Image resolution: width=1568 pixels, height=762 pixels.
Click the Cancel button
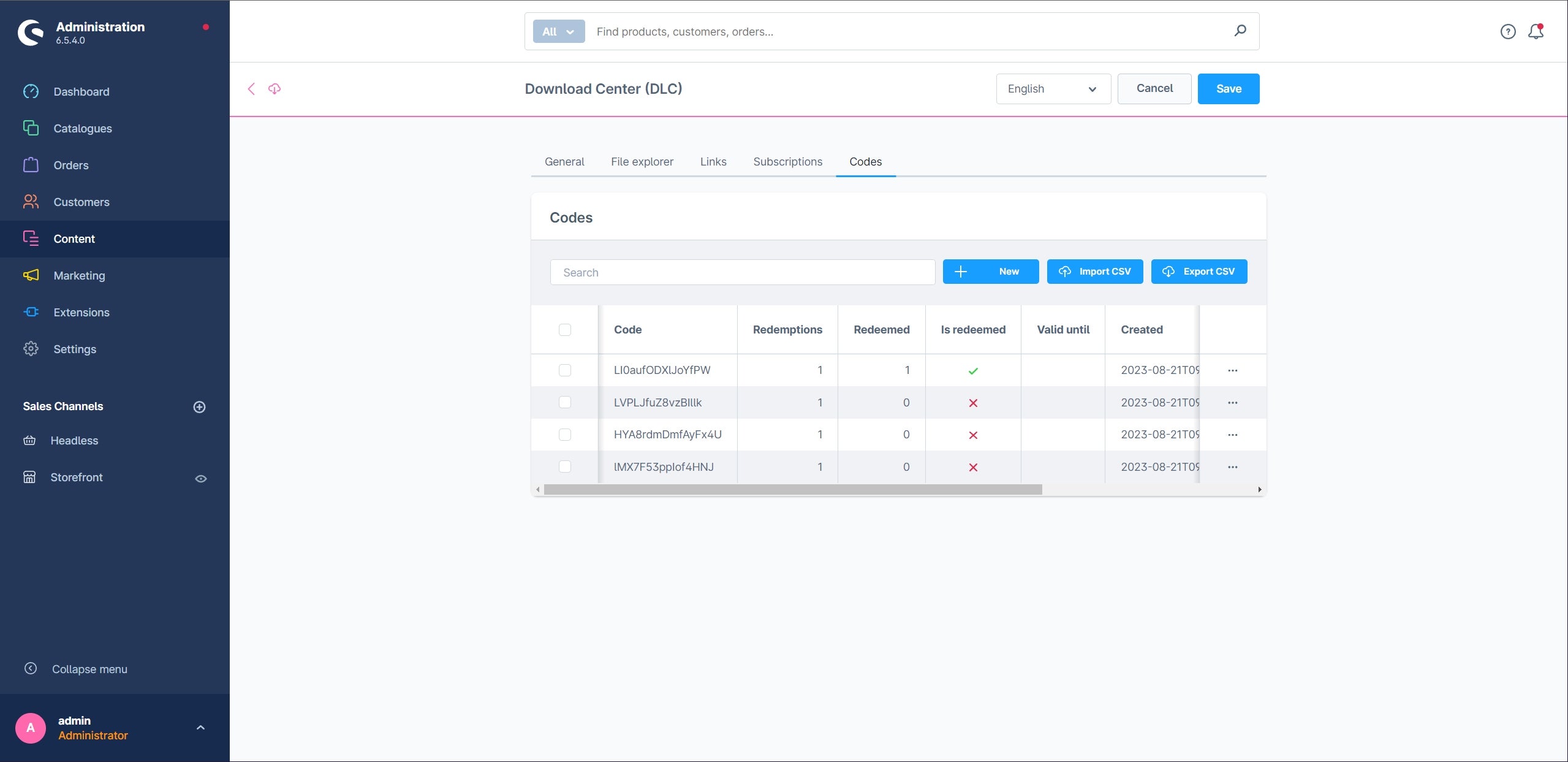[x=1154, y=89]
